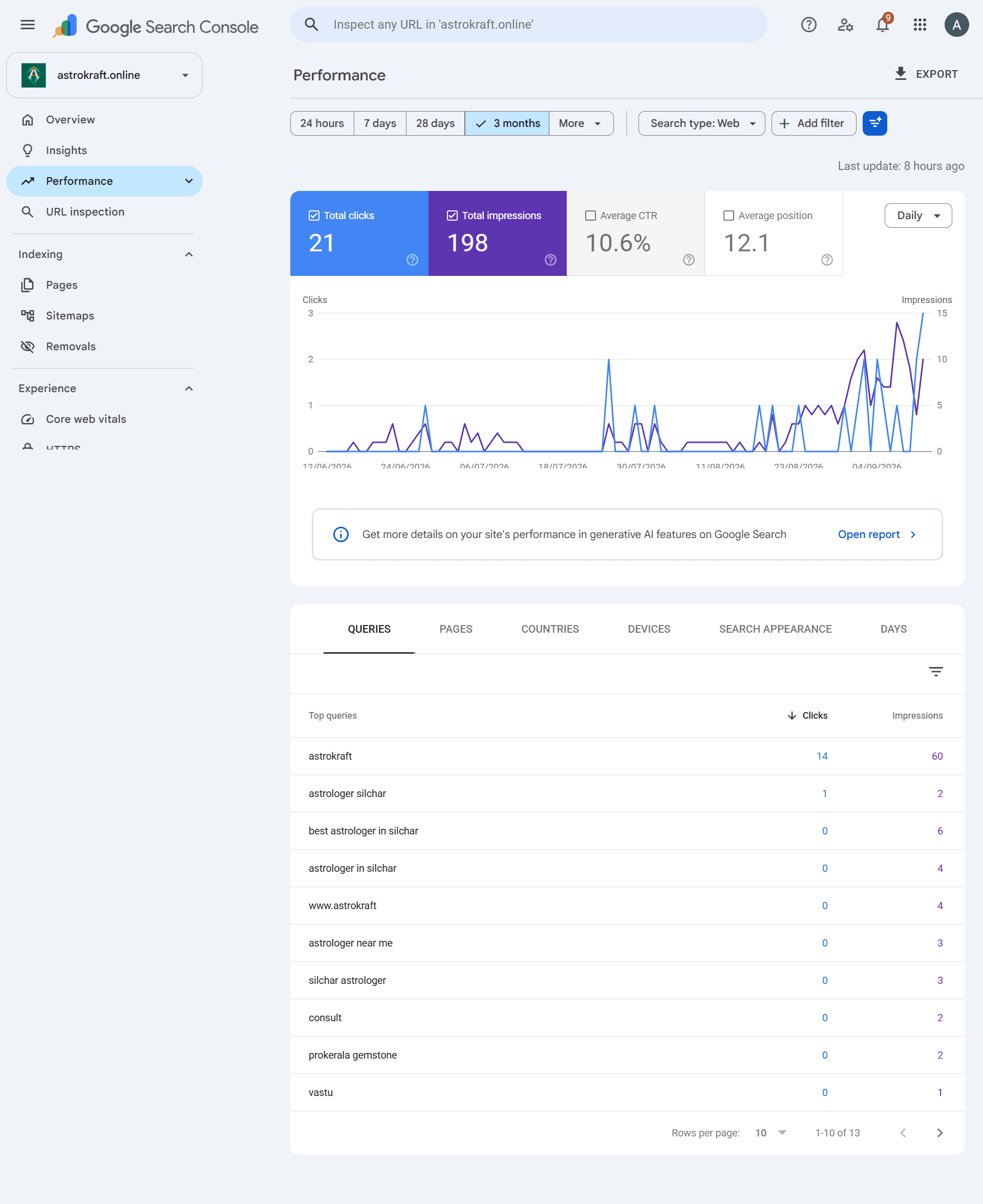Select the 7 days date range
This screenshot has width=983, height=1204.
pyautogui.click(x=380, y=123)
